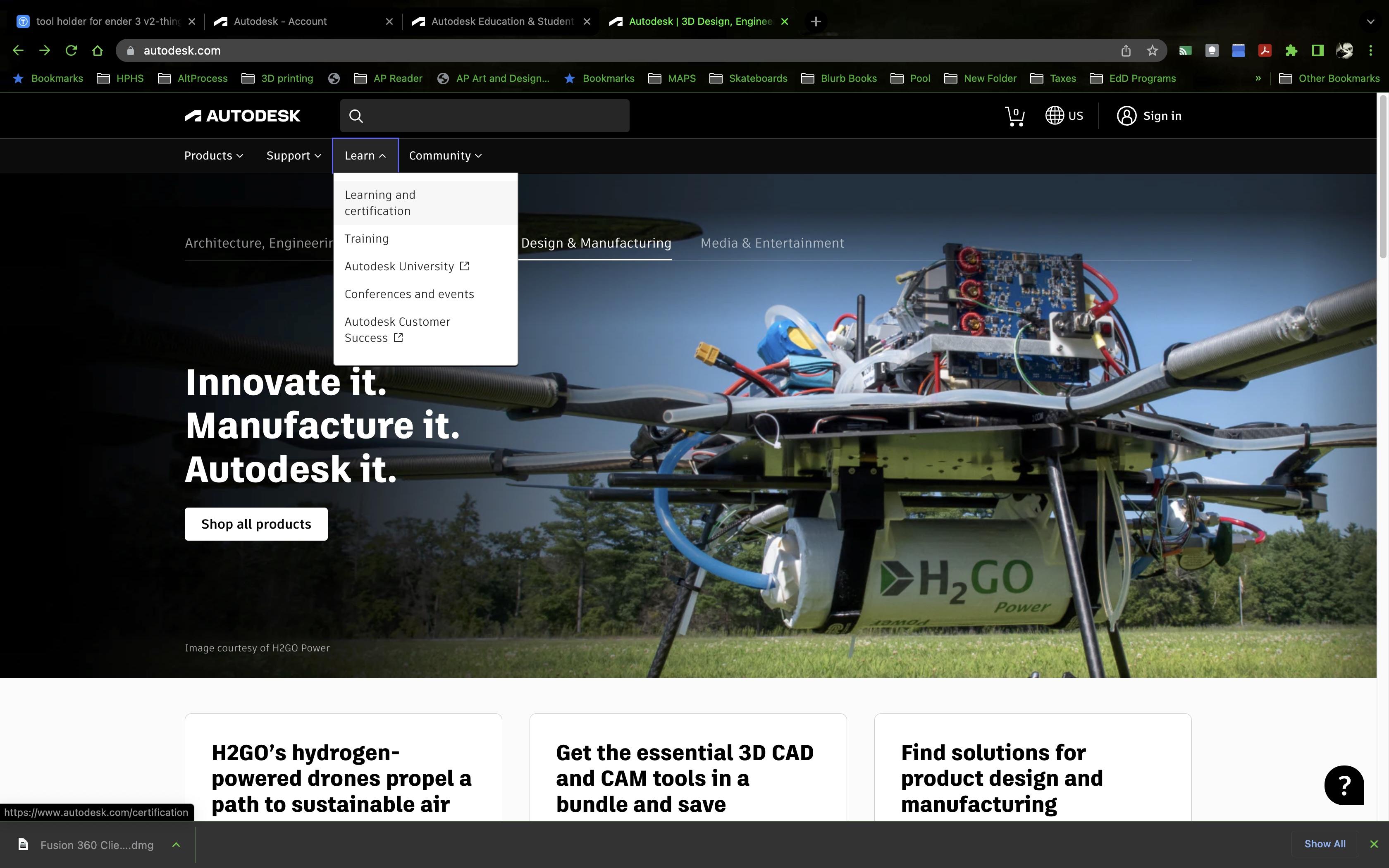Open the Fusion 360 download options chevron
Image resolution: width=1389 pixels, height=868 pixels.
pyautogui.click(x=176, y=844)
